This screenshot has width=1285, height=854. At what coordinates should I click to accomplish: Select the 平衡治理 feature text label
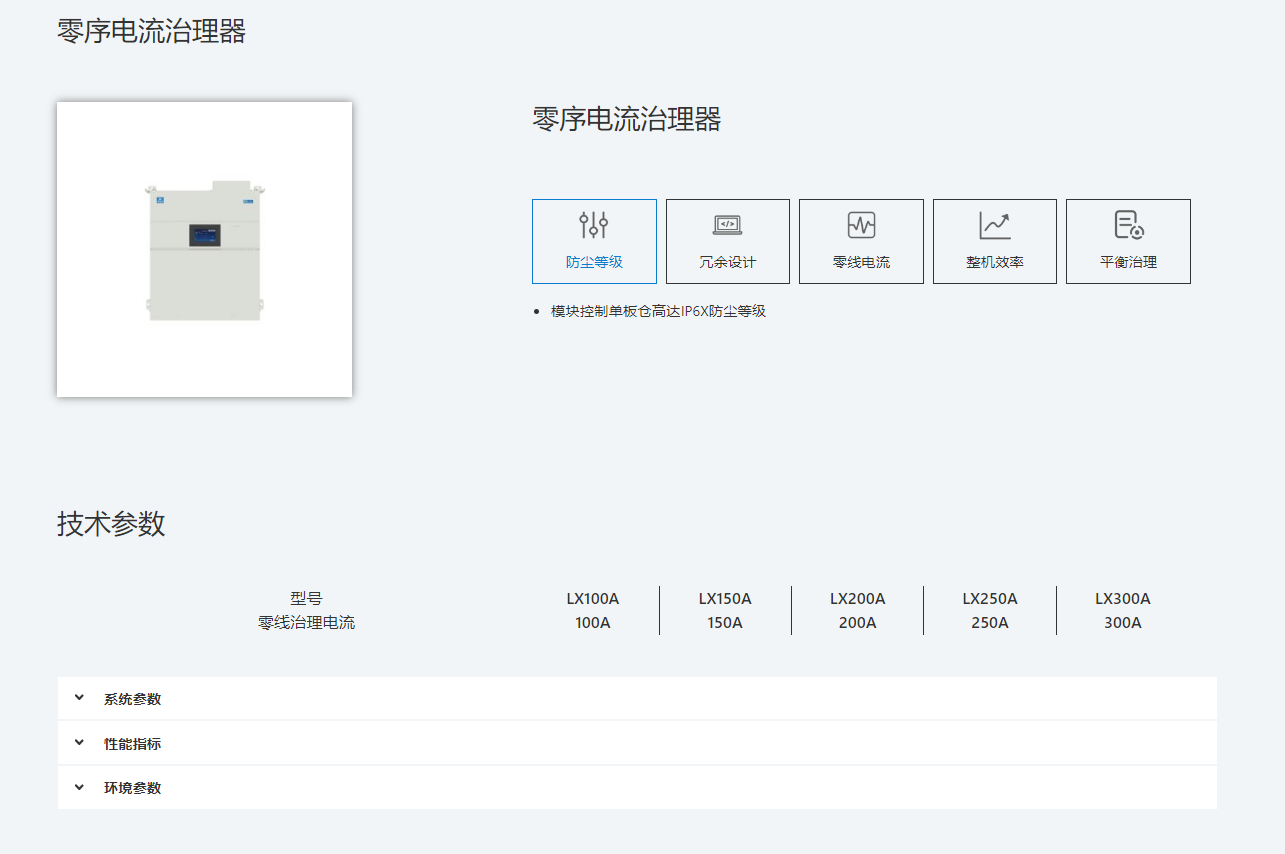[1128, 262]
